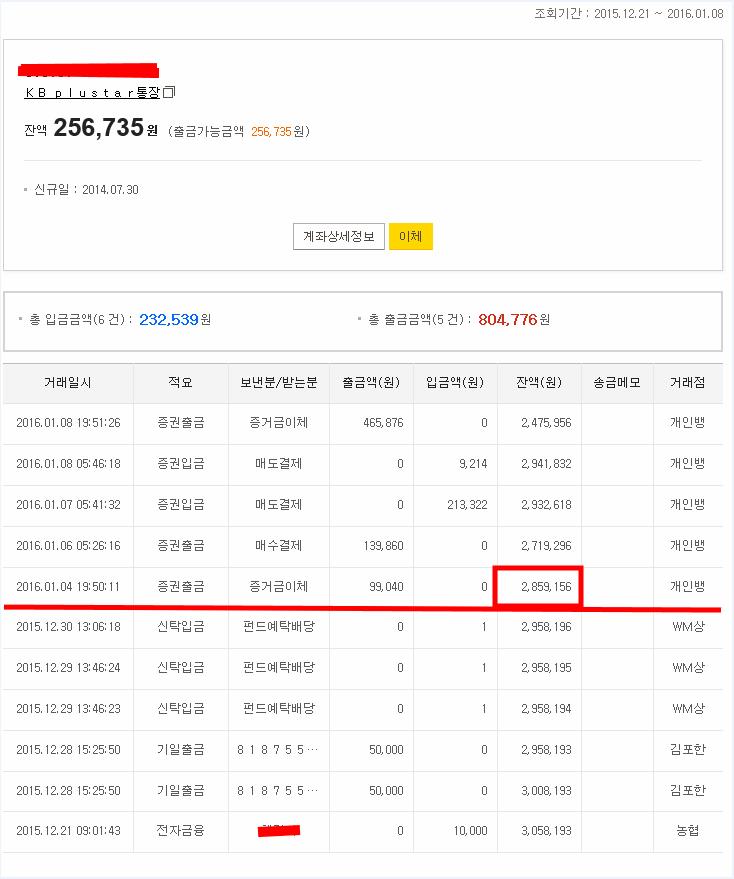Click the 계좌상세정보 button

pos(339,237)
